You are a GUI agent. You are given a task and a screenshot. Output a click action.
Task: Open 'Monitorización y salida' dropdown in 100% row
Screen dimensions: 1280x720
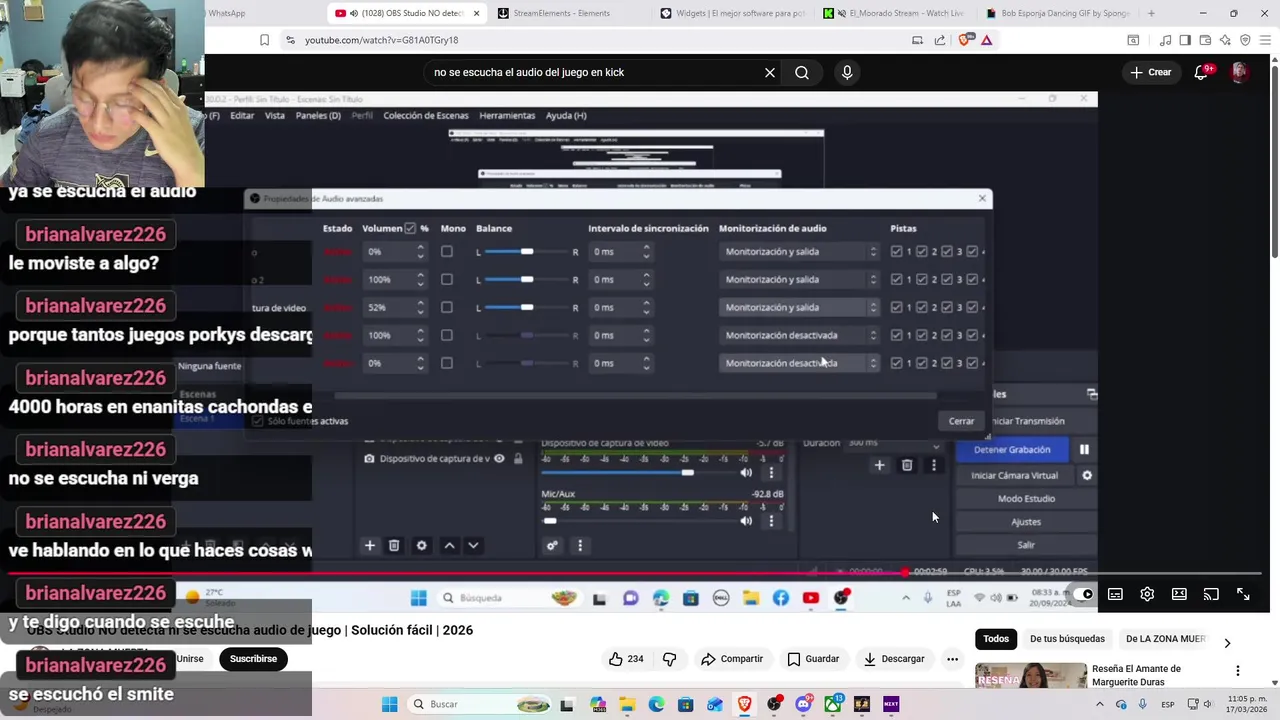[799, 279]
